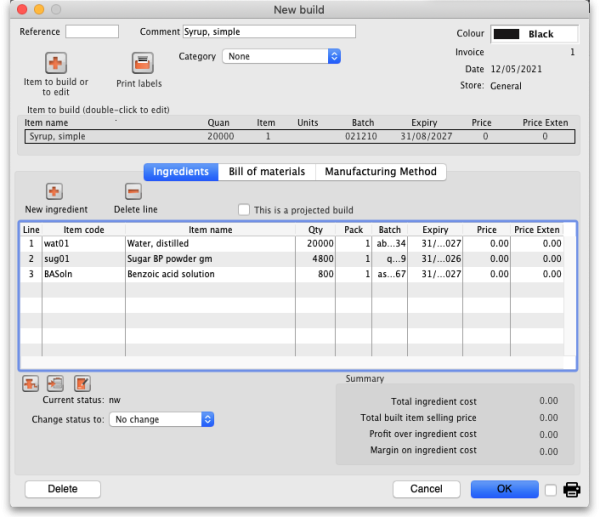600x517 pixels.
Task: Open the Manufacturing Method tab
Action: [x=380, y=172]
